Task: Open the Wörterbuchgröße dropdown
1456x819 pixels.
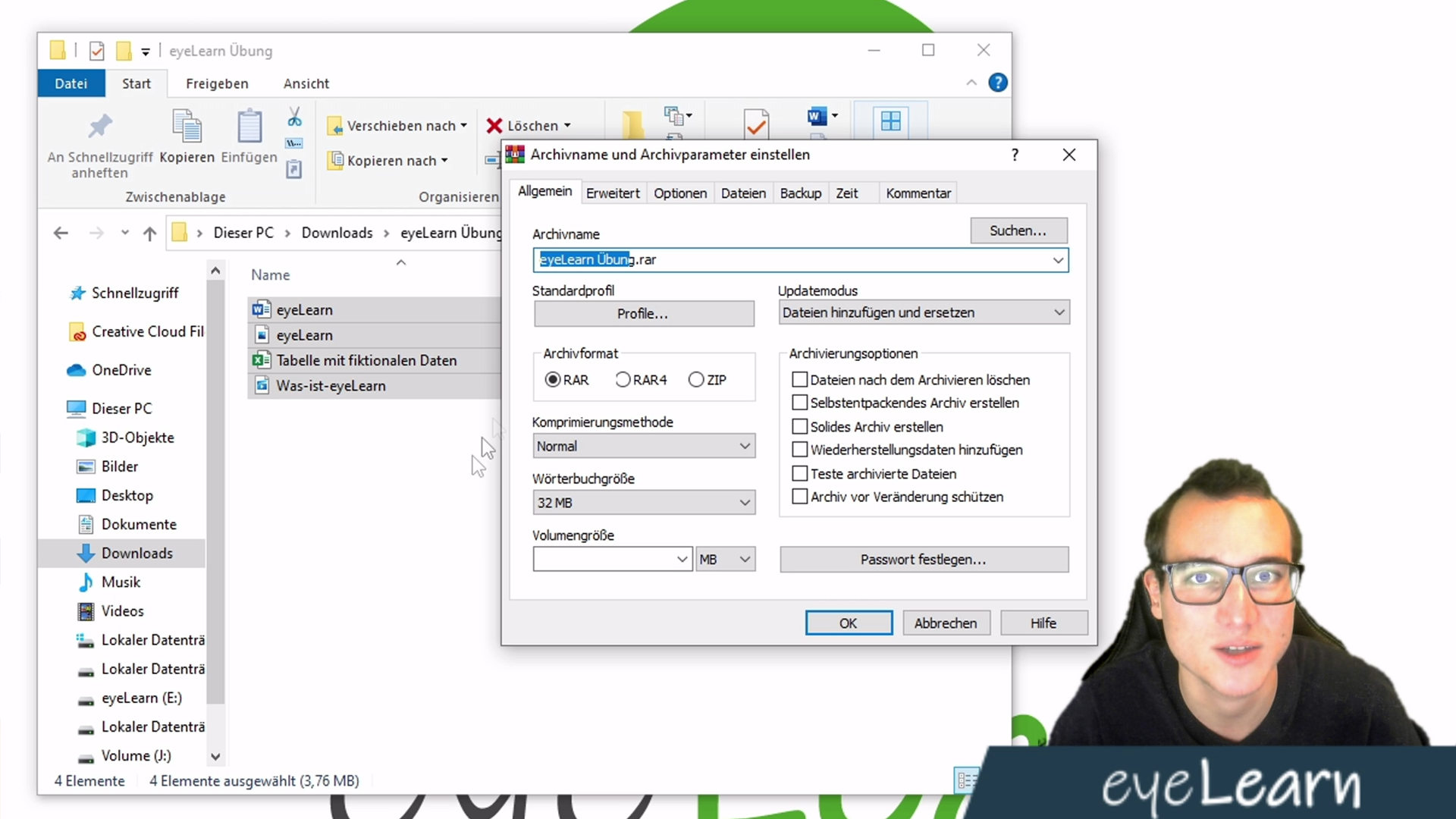Action: point(644,503)
